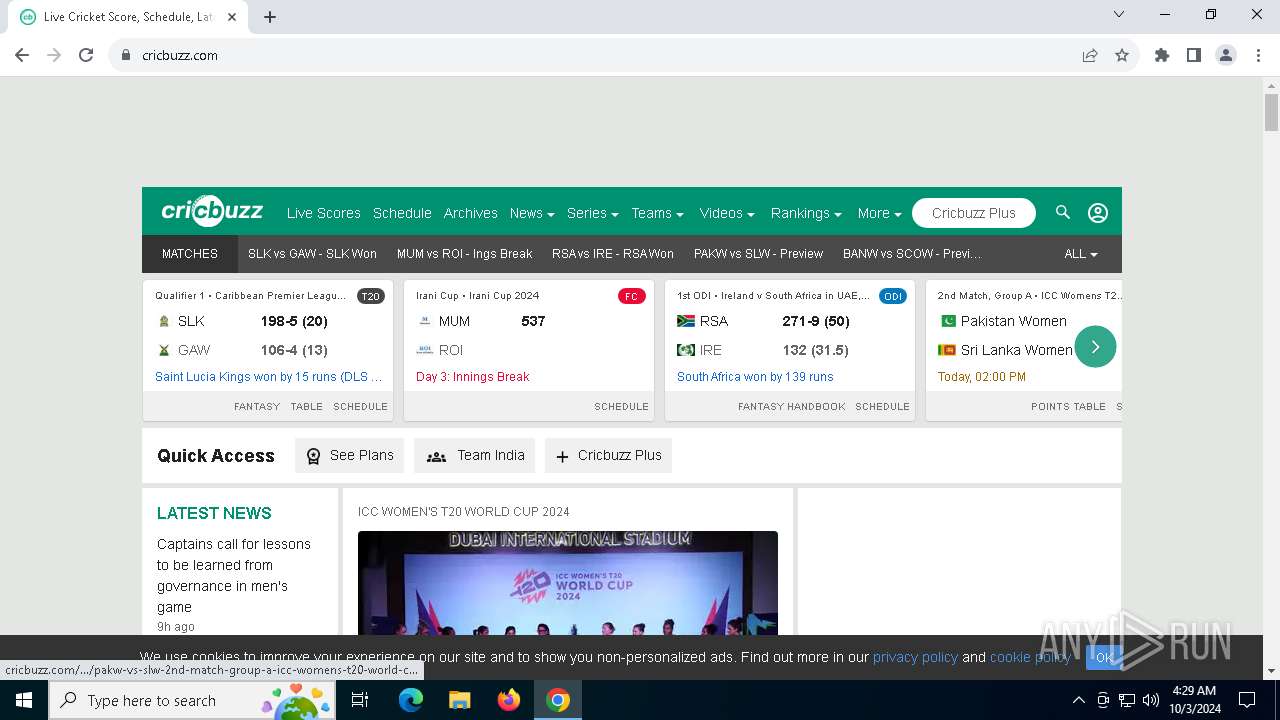Open SLK vs GAW - SLK Won match link
The width and height of the screenshot is (1280, 720).
[312, 254]
